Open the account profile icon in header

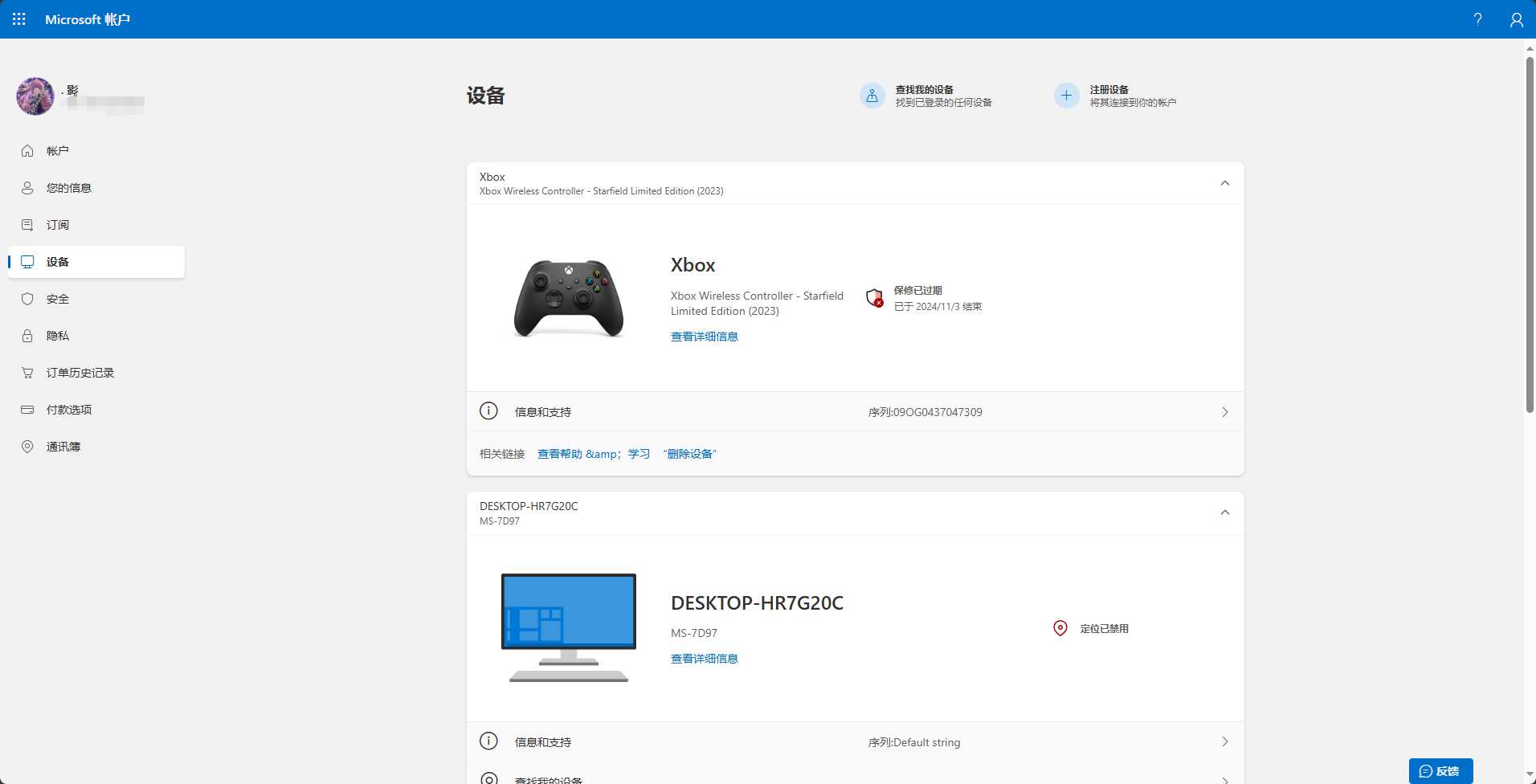(x=1516, y=19)
